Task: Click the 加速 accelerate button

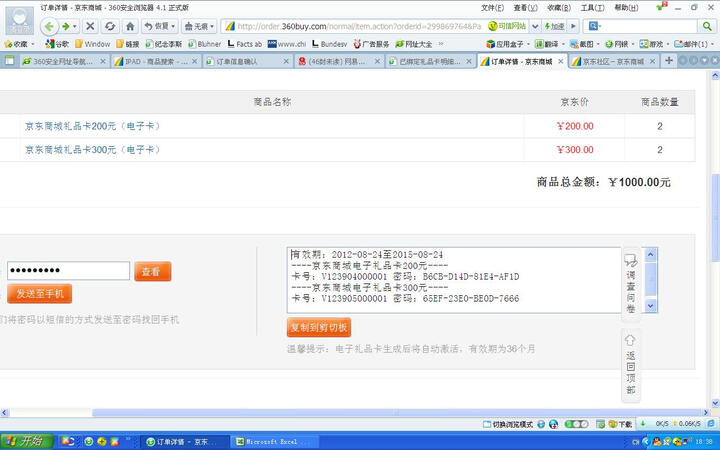Action: pos(554,26)
